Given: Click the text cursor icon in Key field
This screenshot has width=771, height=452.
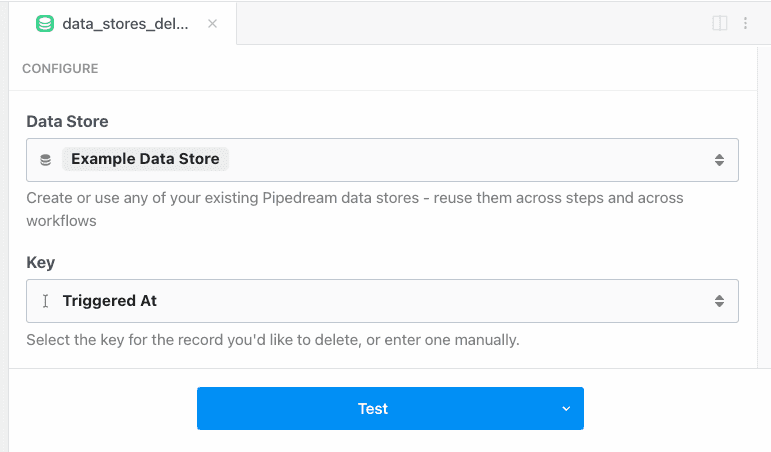Looking at the screenshot, I should [45, 301].
